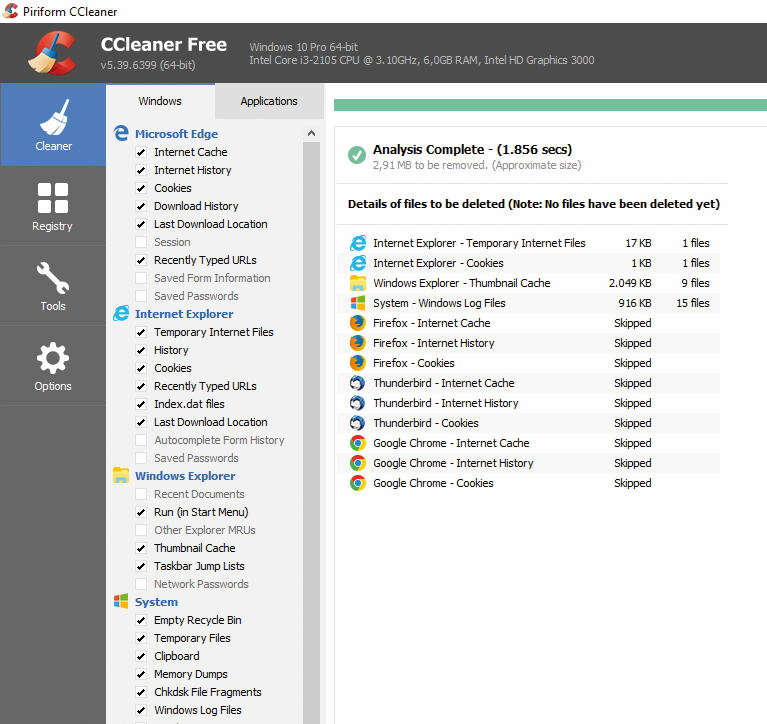Open the Registry section icon

53,198
